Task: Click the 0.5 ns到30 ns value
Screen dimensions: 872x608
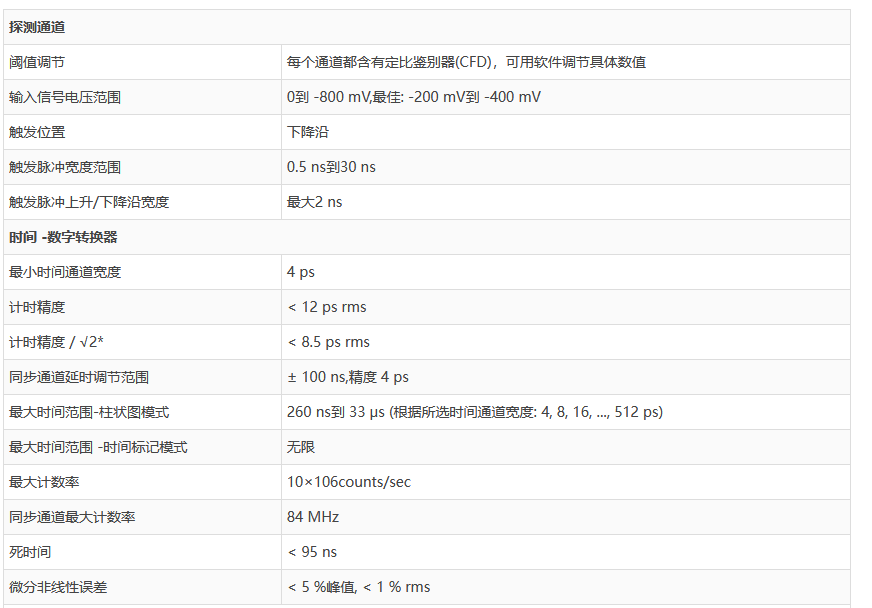Action: (x=331, y=167)
